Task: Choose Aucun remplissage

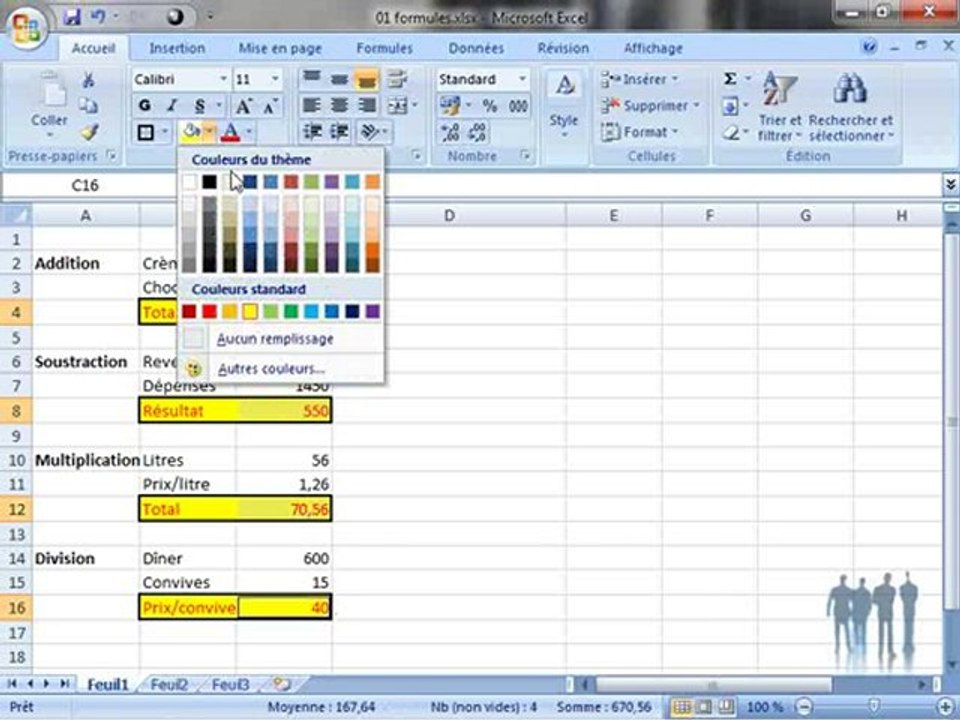Action: (280, 339)
